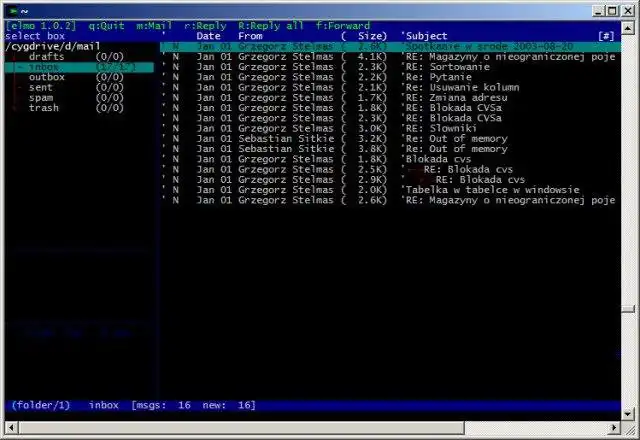Click the vertical scrollbar thumb
The height and width of the screenshot is (440, 640).
(628, 309)
